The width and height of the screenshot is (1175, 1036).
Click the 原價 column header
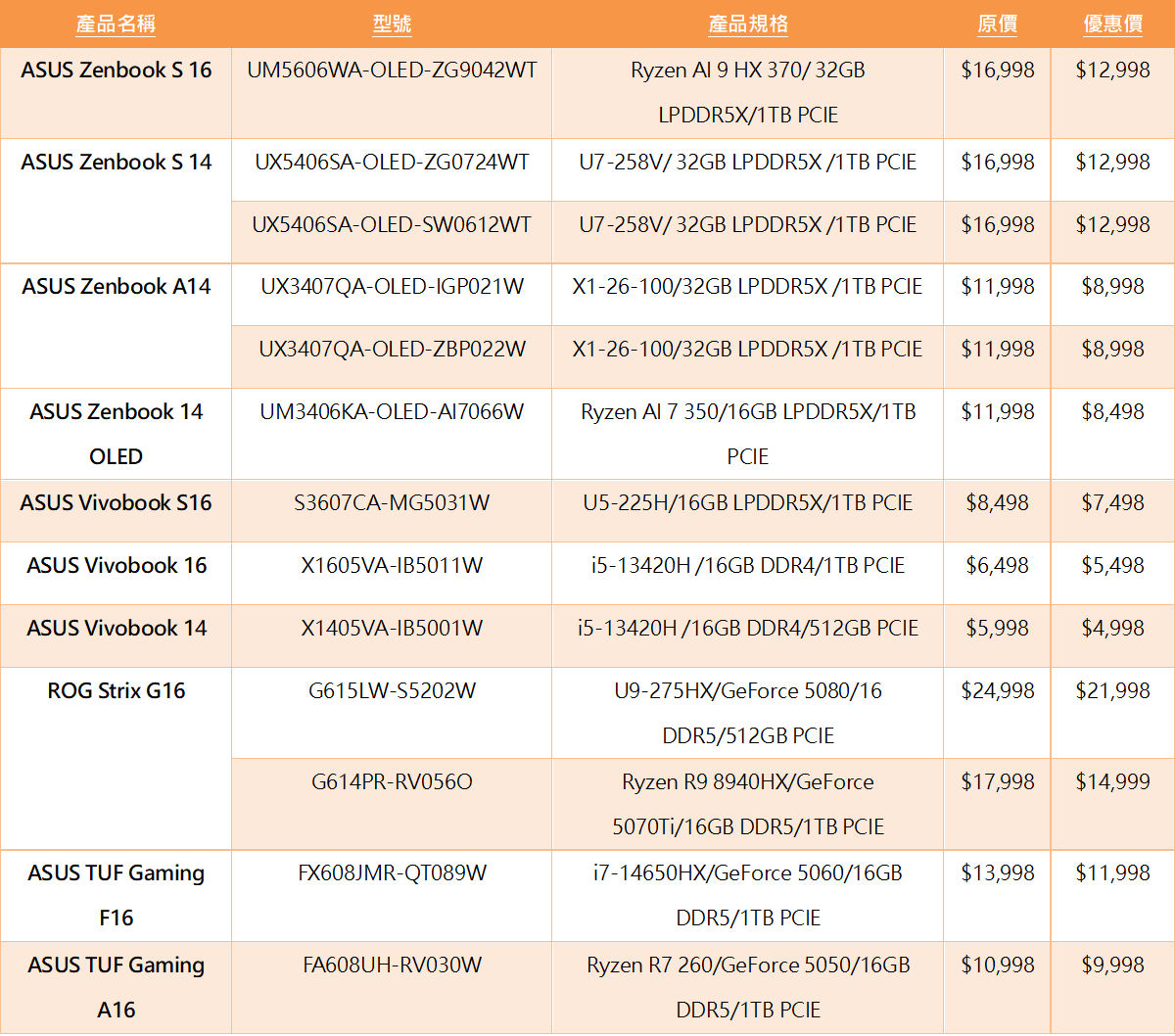(x=997, y=24)
